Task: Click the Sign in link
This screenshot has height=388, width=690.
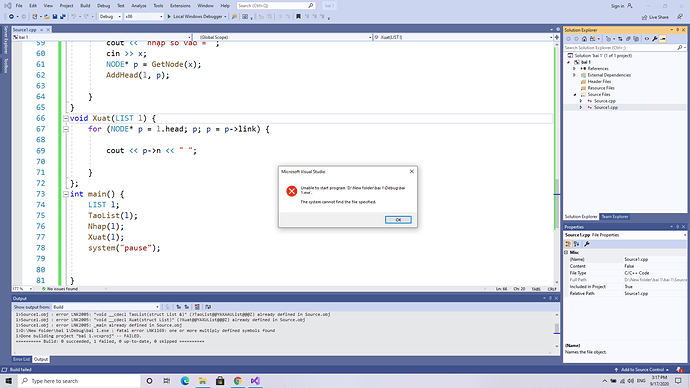Action: pyautogui.click(x=621, y=6)
